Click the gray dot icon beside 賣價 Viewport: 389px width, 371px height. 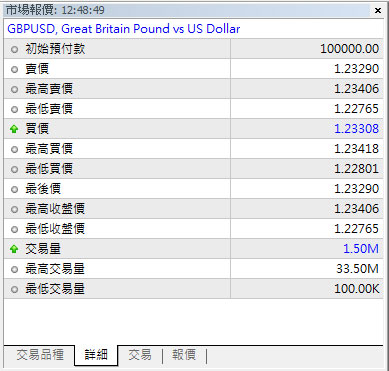pyautogui.click(x=14, y=70)
